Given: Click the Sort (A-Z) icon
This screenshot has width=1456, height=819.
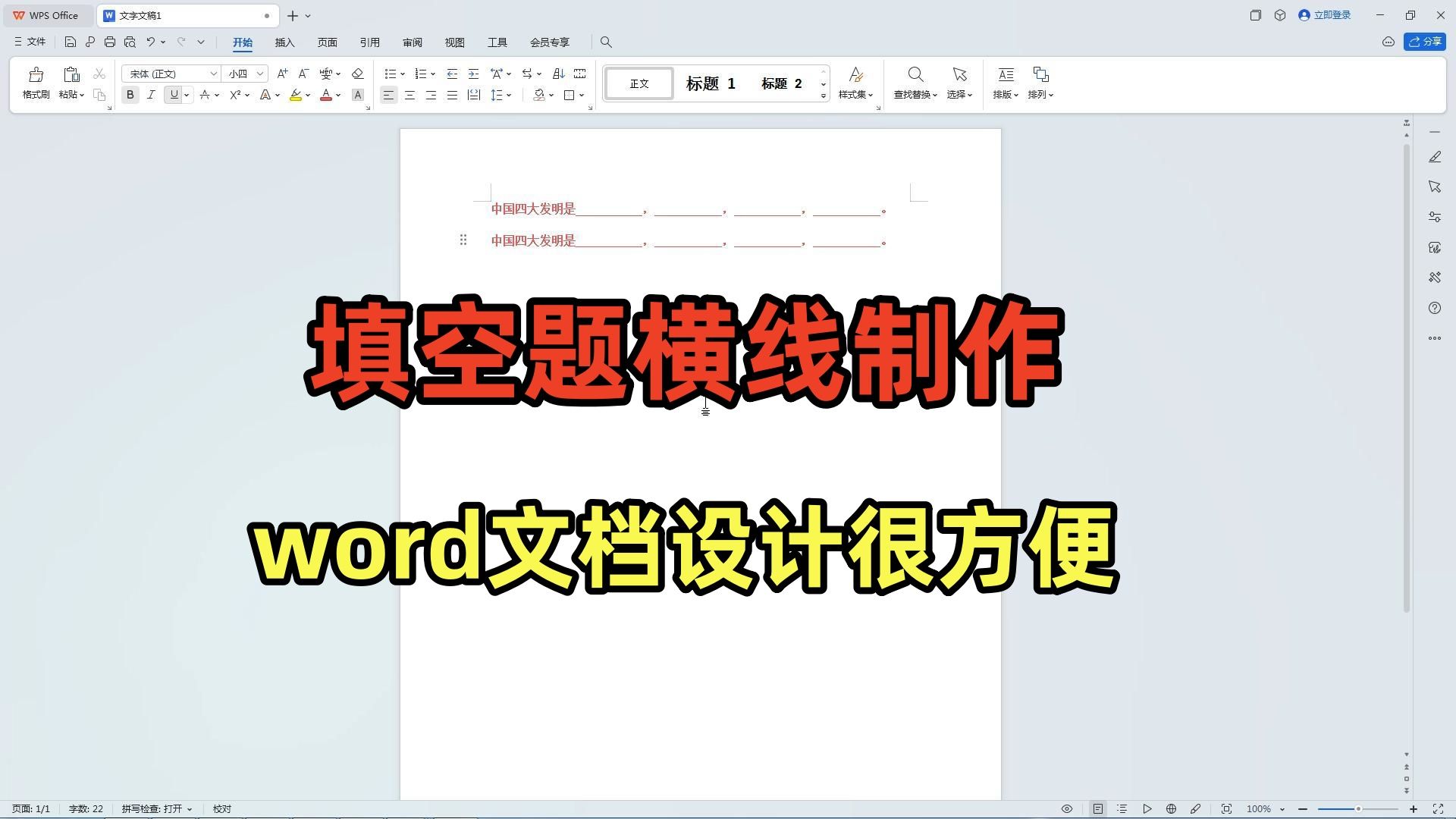Looking at the screenshot, I should 558,74.
